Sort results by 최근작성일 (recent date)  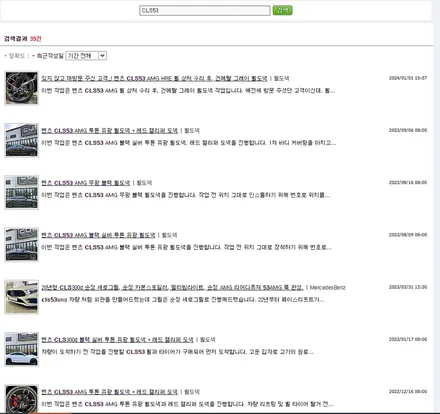point(50,56)
